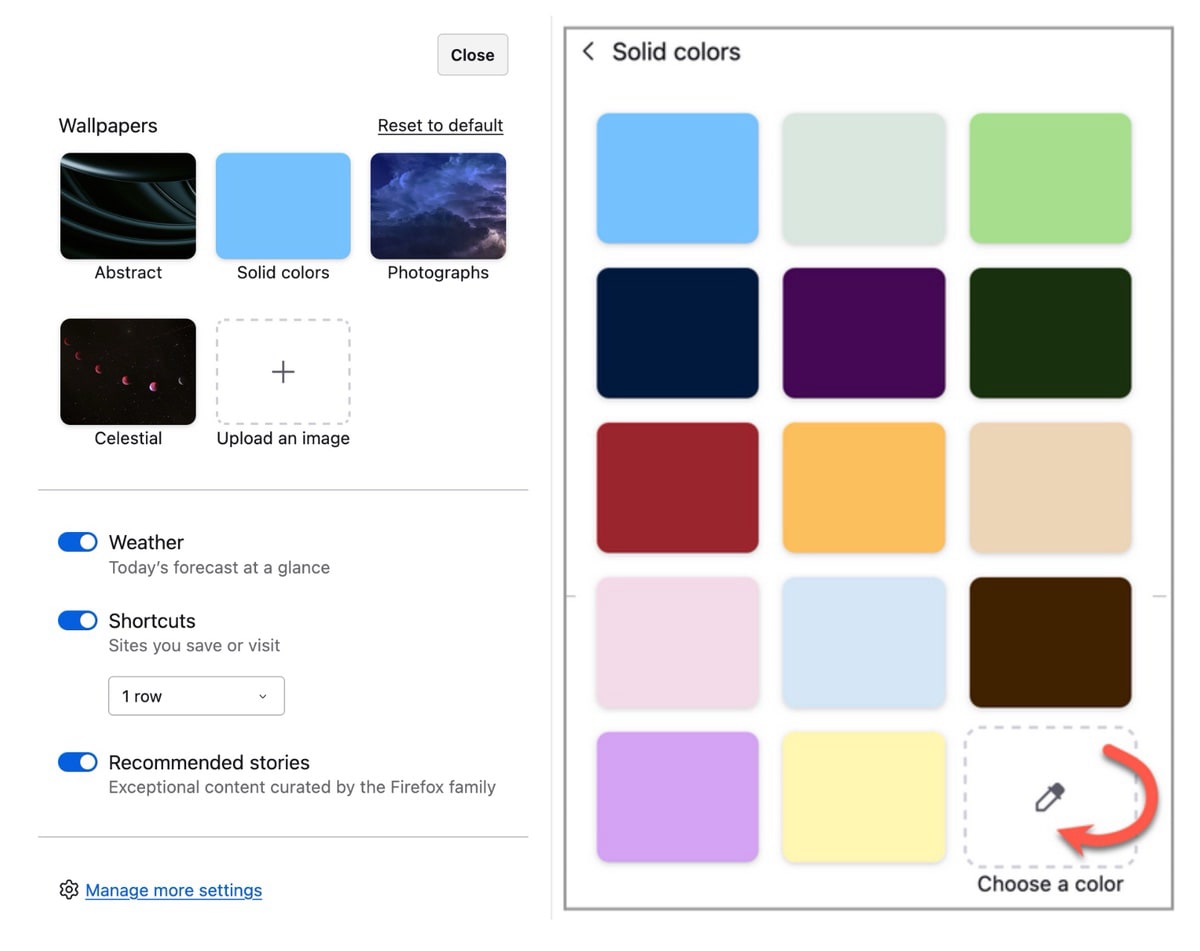The image size is (1200, 951).
Task: Open Manage more settings link
Action: pos(174,890)
